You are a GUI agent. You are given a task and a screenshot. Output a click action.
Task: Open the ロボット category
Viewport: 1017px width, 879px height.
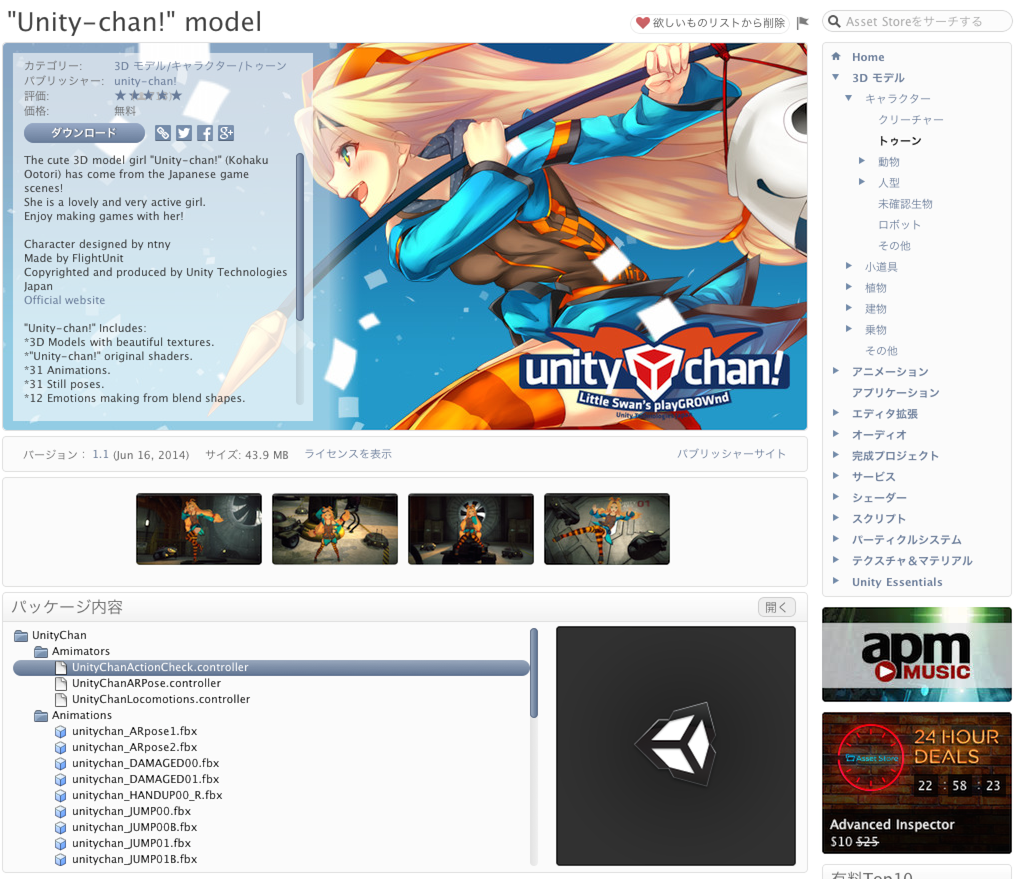[x=899, y=225]
